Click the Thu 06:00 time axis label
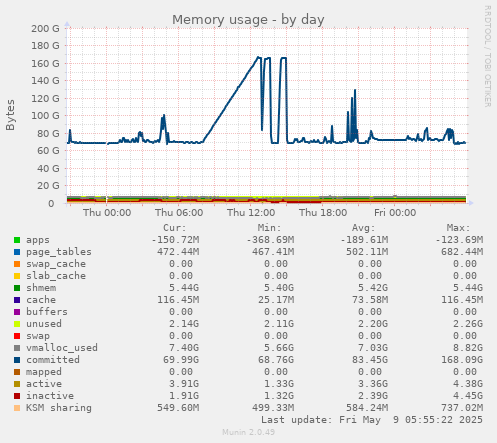The width and height of the screenshot is (497, 443). pos(179,213)
